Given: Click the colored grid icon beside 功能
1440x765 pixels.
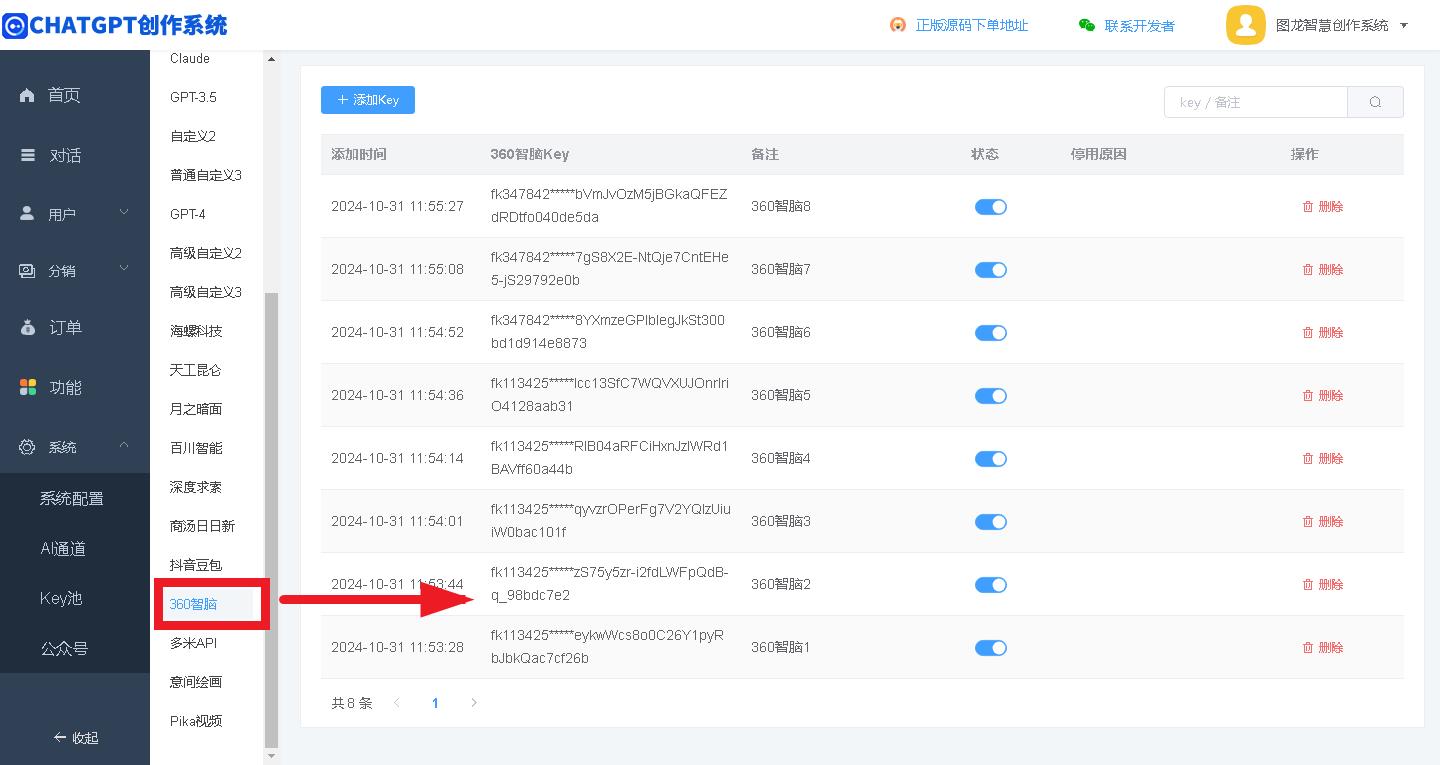Looking at the screenshot, I should pyautogui.click(x=28, y=387).
